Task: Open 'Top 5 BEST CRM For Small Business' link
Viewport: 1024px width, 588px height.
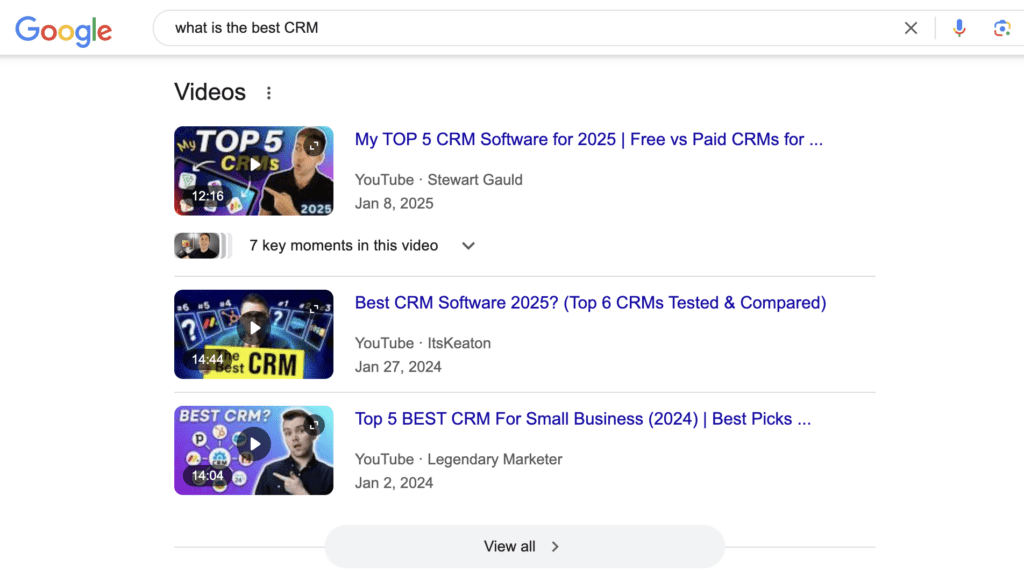Action: tap(582, 419)
